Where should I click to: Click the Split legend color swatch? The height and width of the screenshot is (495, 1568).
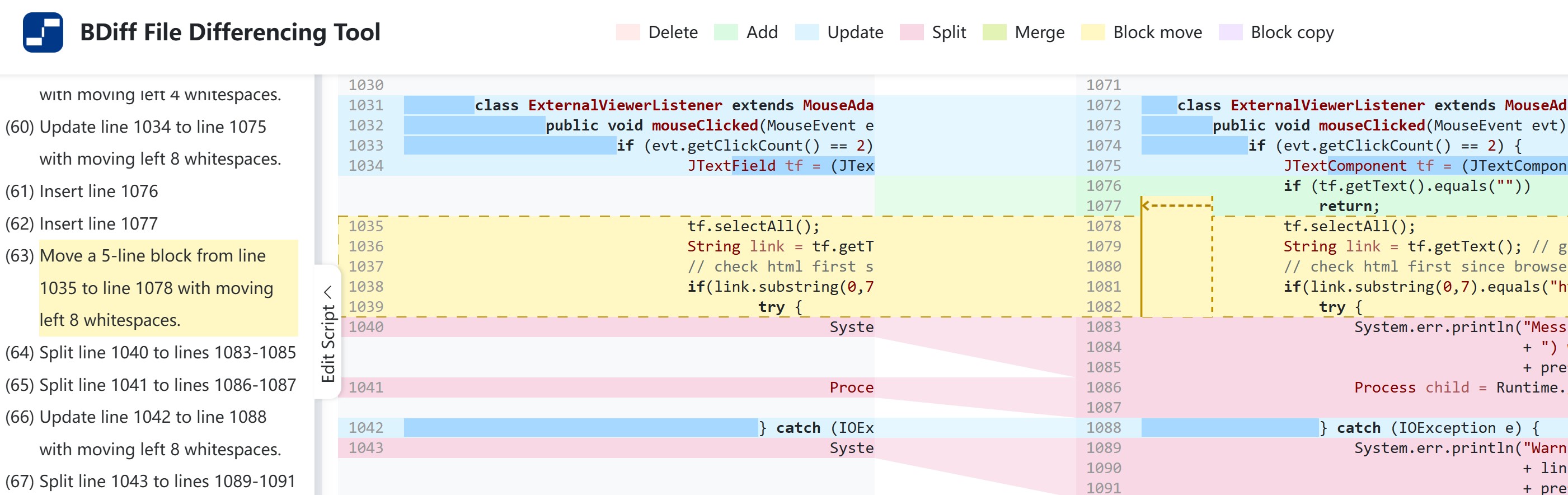tap(911, 32)
